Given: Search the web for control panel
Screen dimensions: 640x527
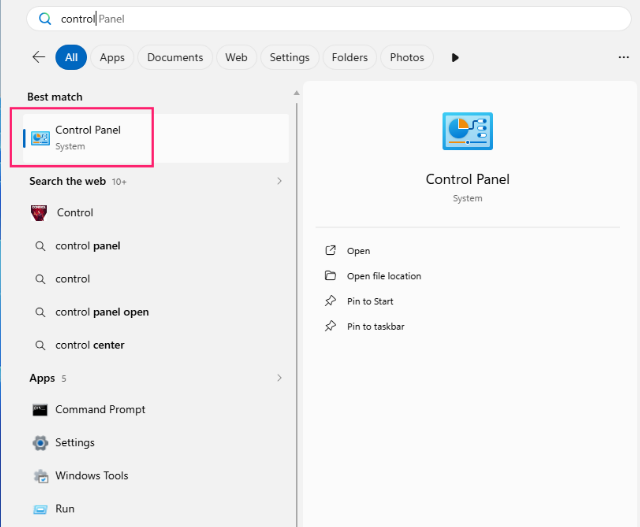Looking at the screenshot, I should pos(156,246).
